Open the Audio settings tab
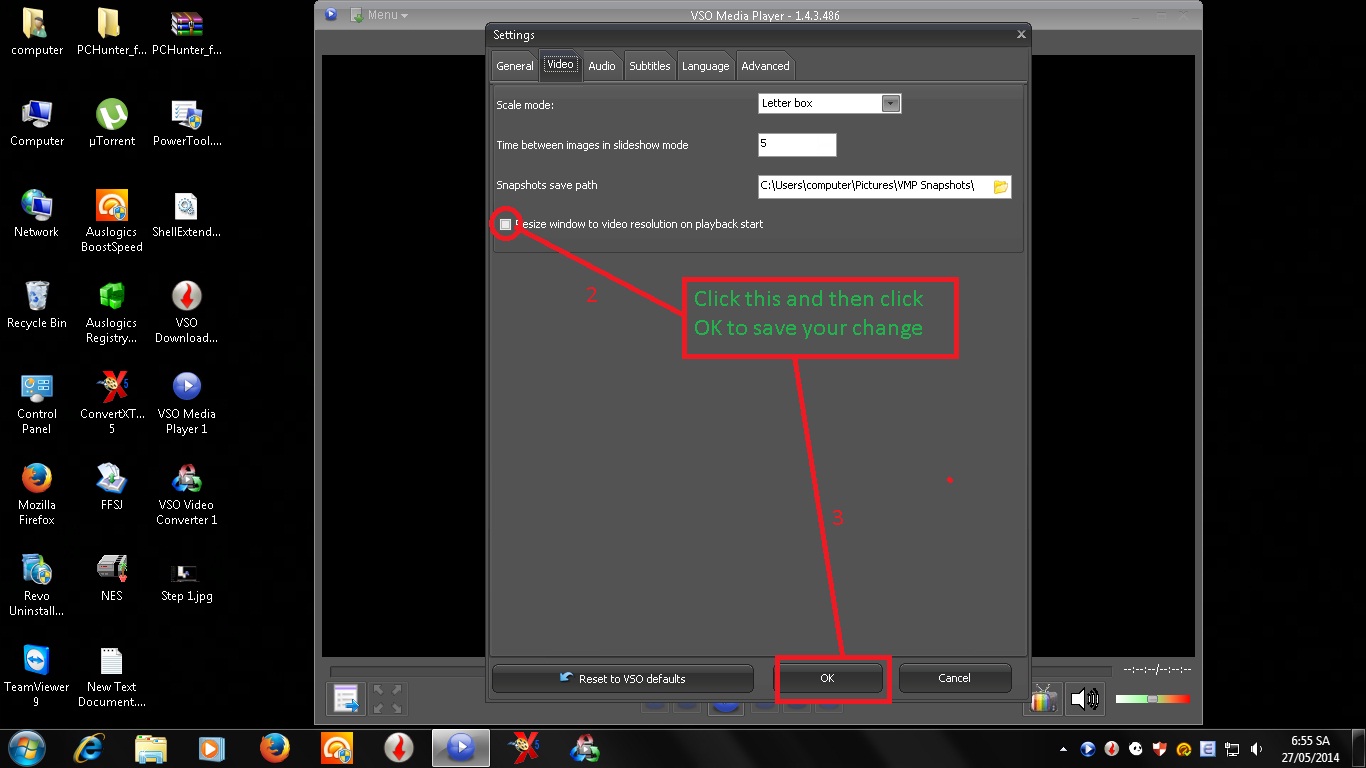Screen dimensions: 1366x768 pos(602,66)
